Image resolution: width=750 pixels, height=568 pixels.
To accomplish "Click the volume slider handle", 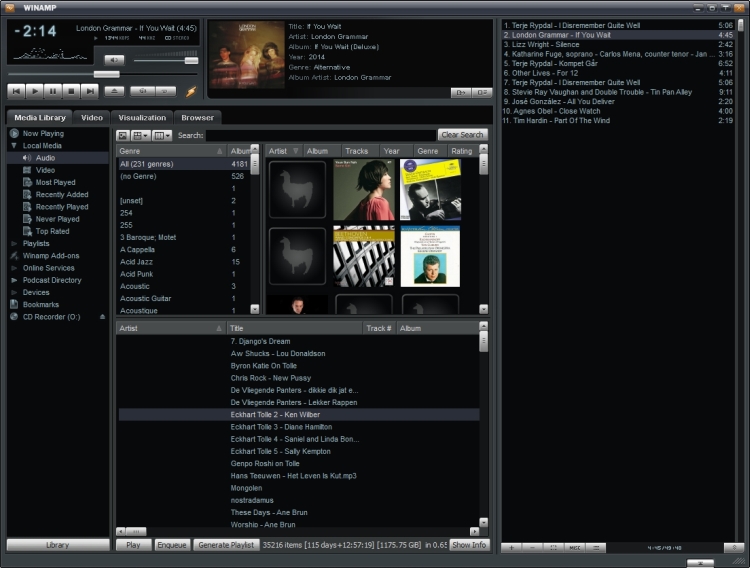I will [x=191, y=60].
